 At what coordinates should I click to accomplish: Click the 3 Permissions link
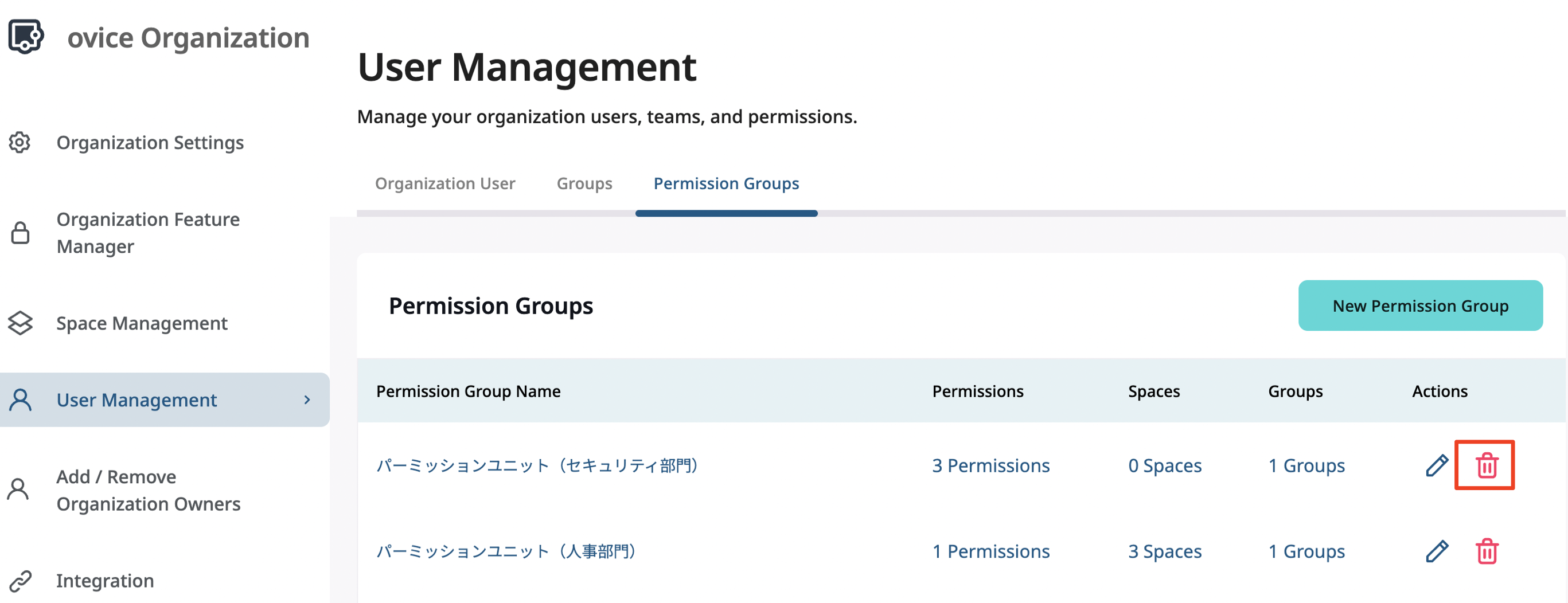point(991,465)
